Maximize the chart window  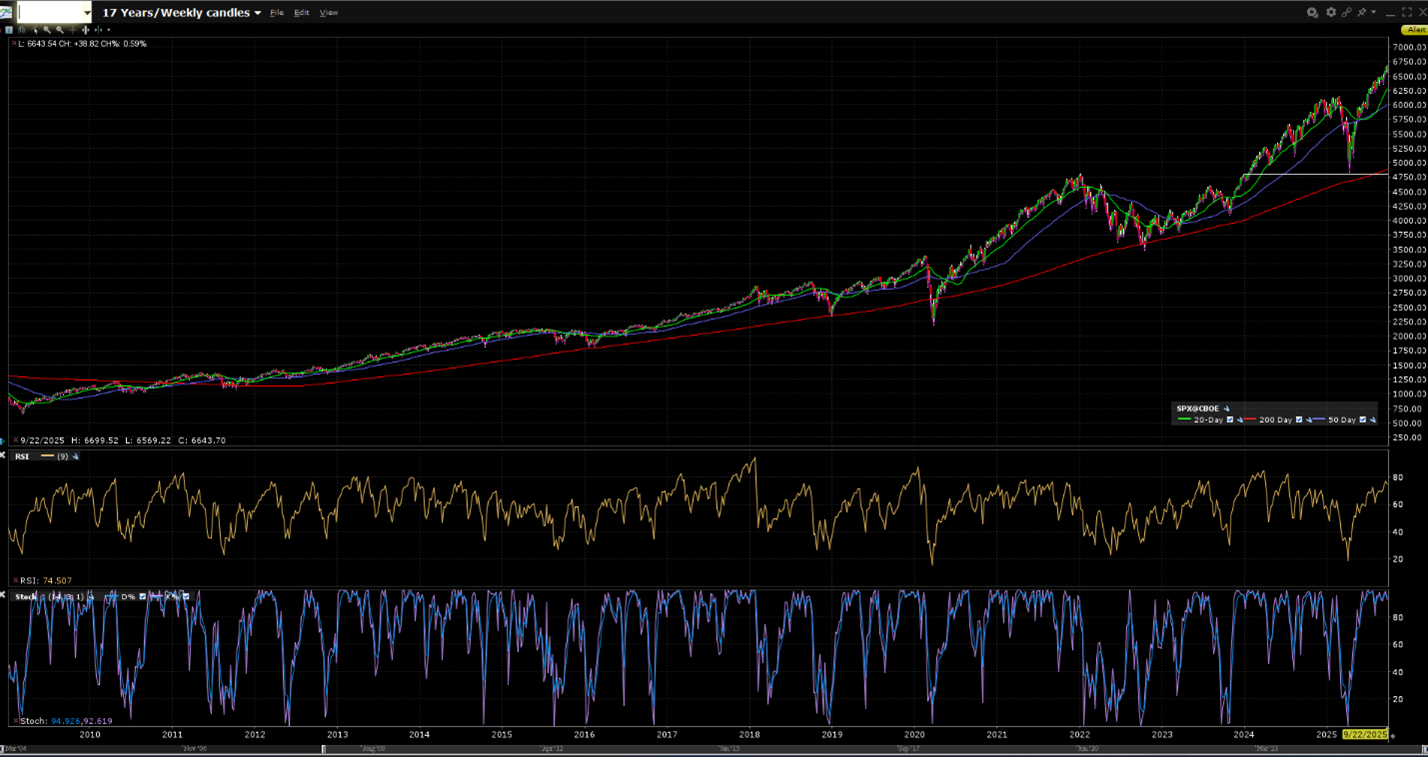pos(1405,12)
